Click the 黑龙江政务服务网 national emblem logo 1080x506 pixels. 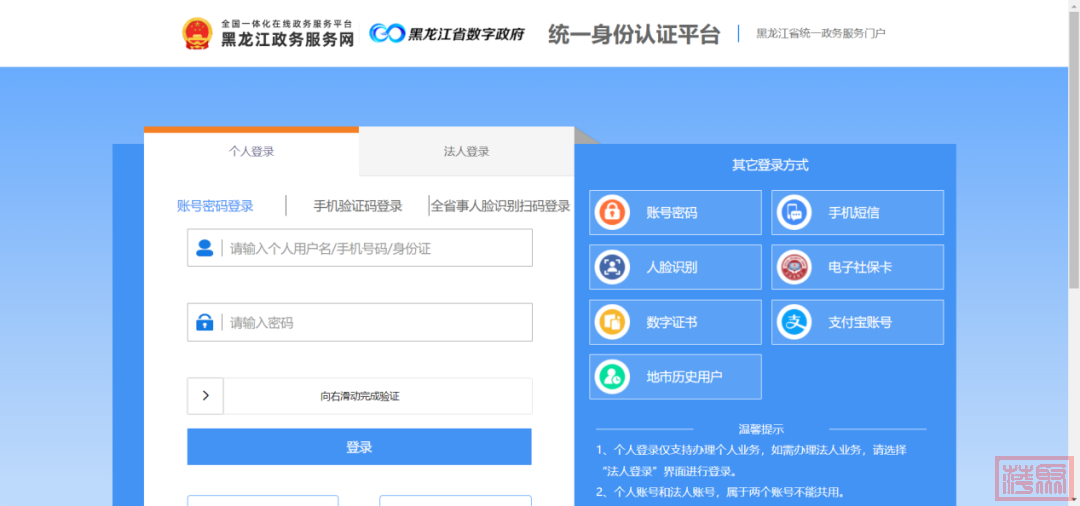coord(197,33)
